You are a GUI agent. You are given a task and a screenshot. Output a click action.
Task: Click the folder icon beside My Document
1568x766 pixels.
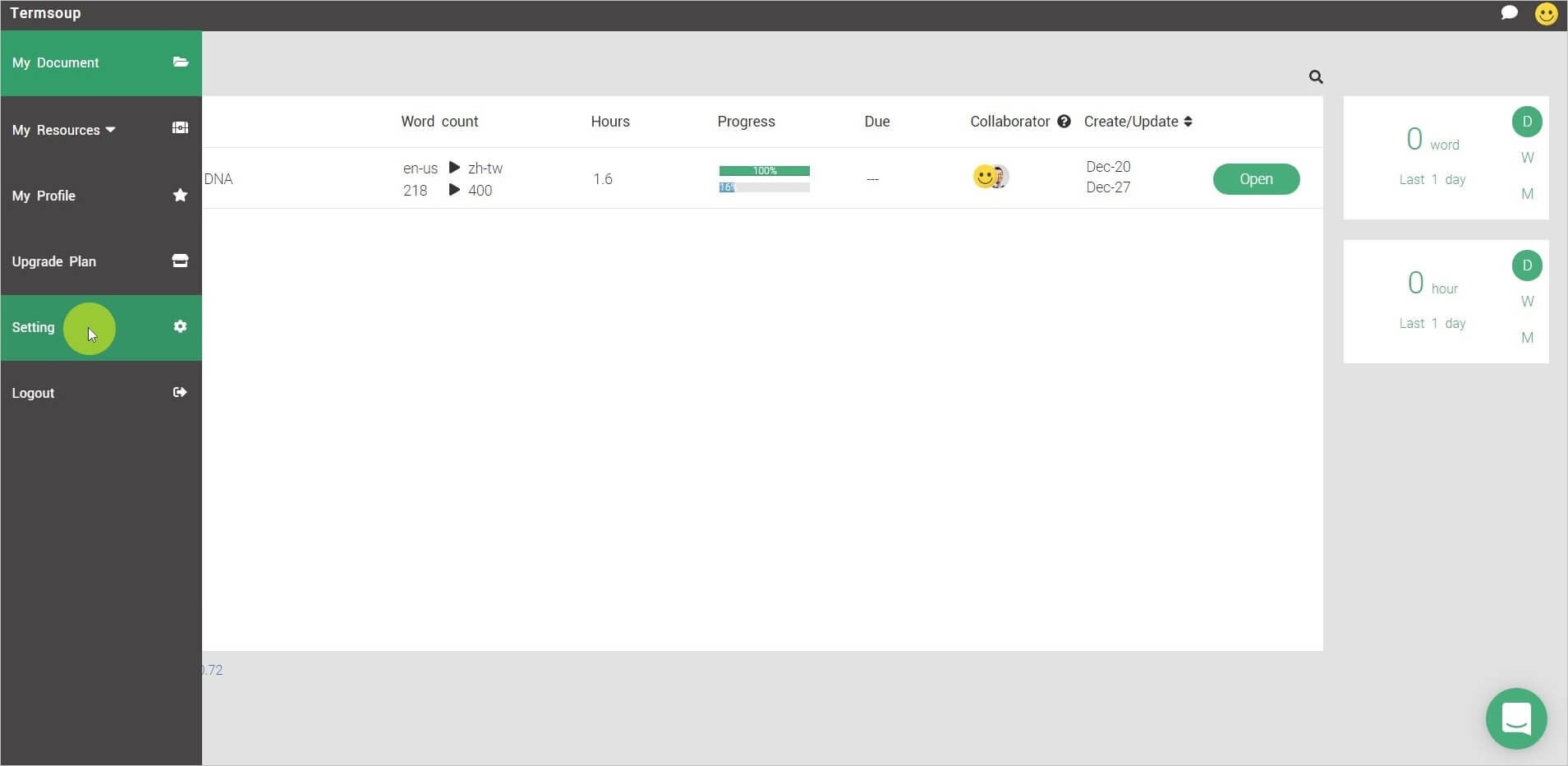[181, 62]
